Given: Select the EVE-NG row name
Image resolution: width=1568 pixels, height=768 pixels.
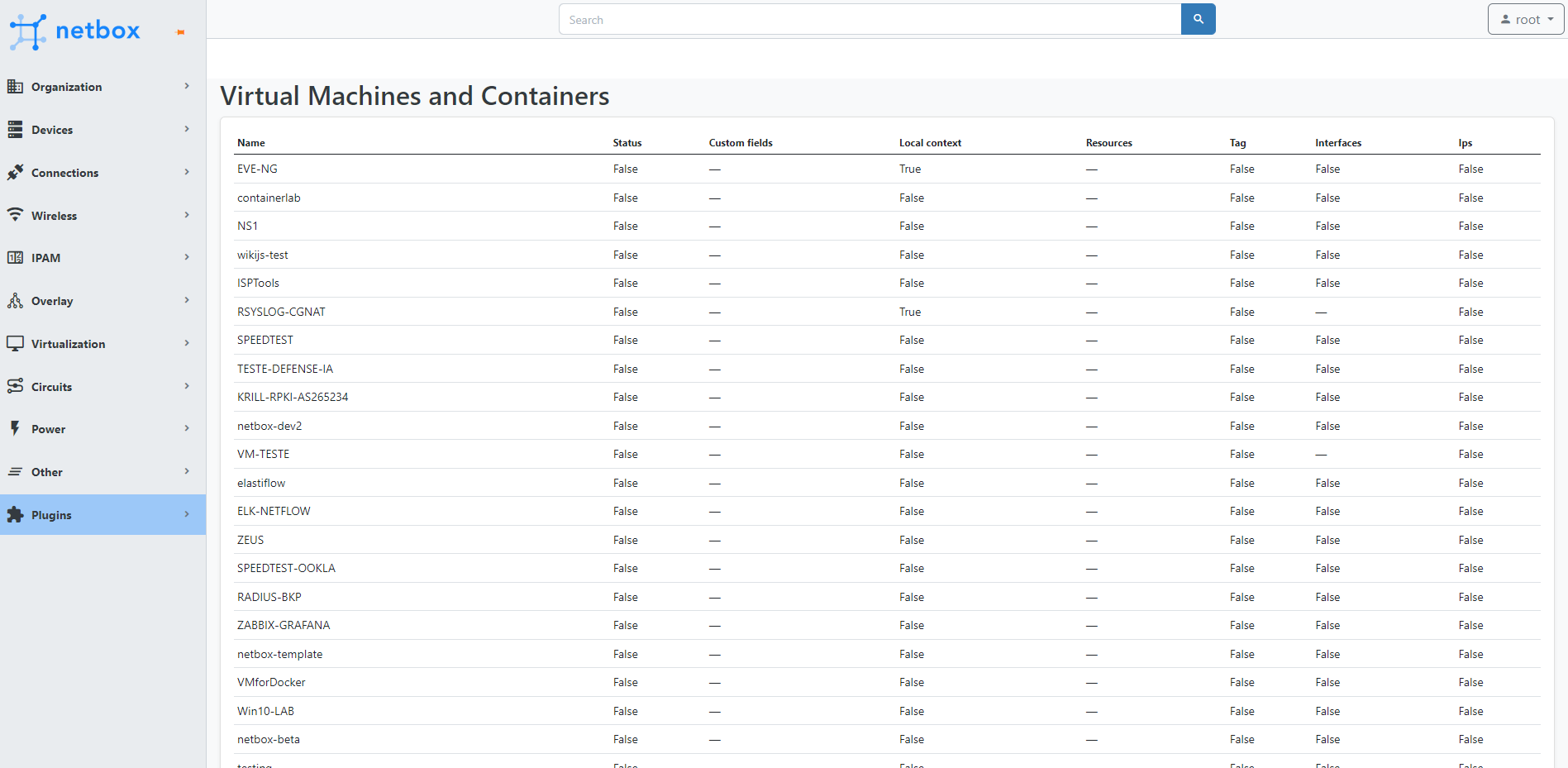Looking at the screenshot, I should pos(257,169).
